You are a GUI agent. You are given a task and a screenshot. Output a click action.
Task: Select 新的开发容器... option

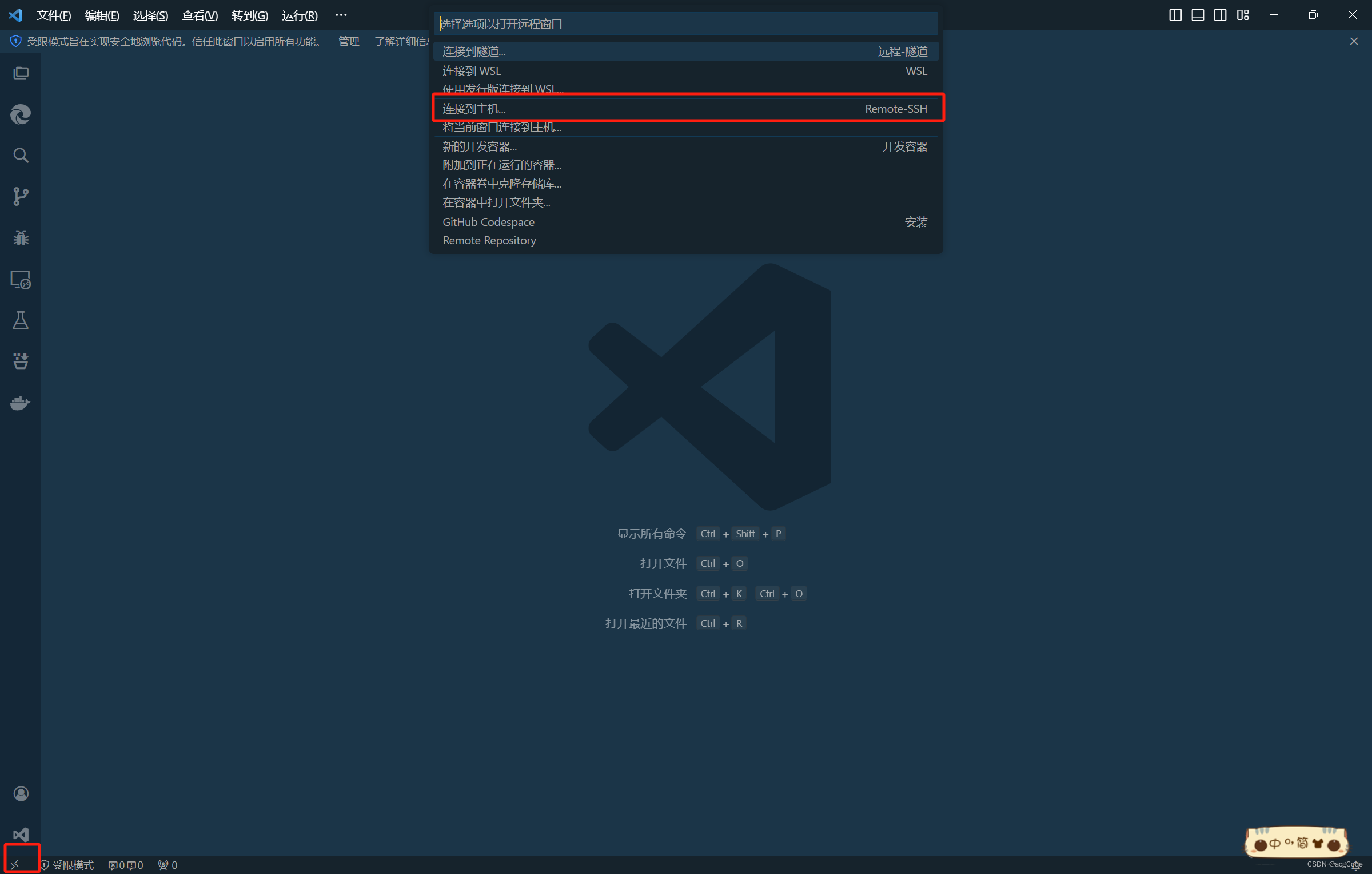click(x=685, y=146)
